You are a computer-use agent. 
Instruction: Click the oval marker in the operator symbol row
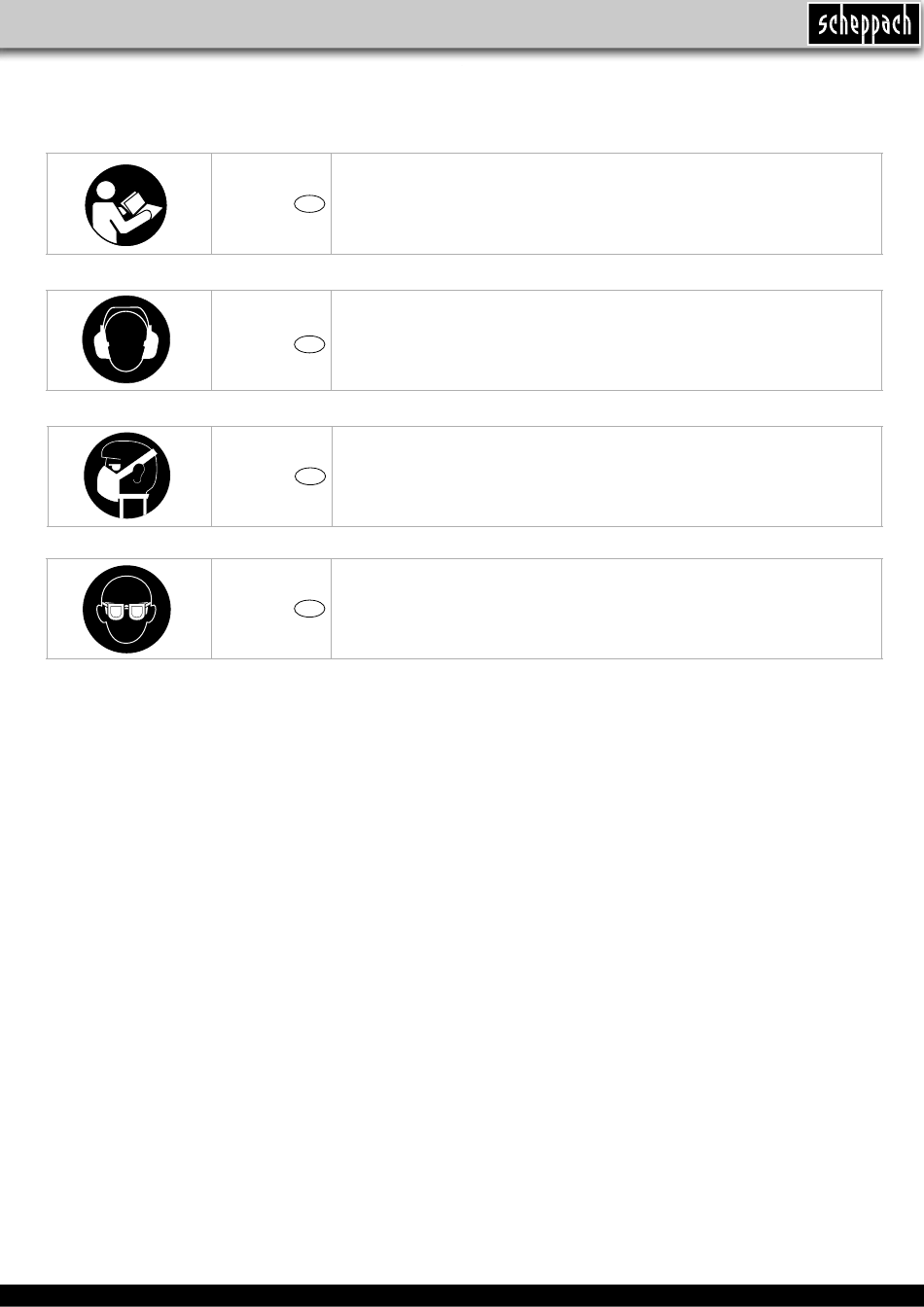point(311,477)
